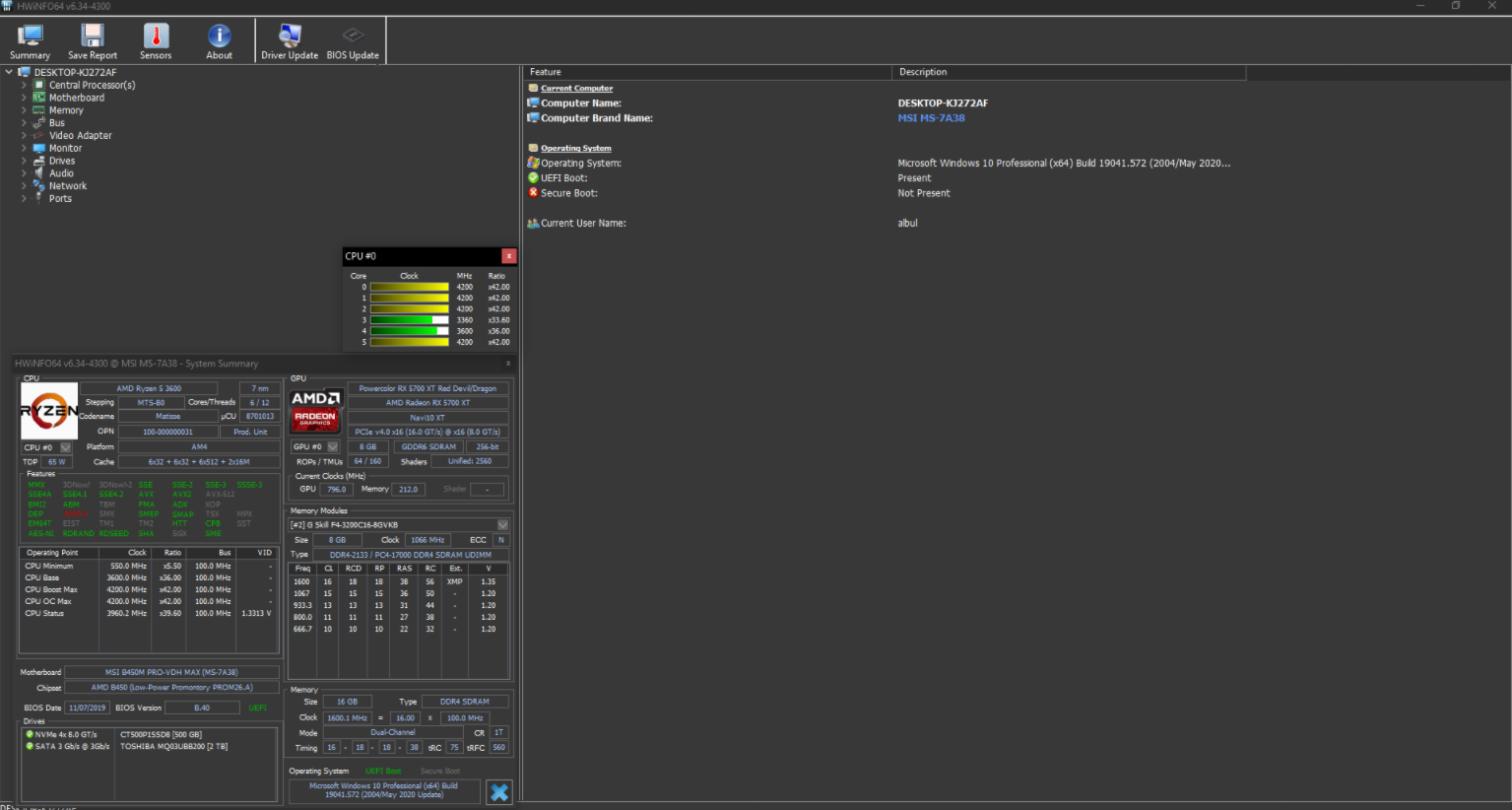The width and height of the screenshot is (1512, 810).
Task: Click the CPU Status operating point row
Action: (149, 613)
